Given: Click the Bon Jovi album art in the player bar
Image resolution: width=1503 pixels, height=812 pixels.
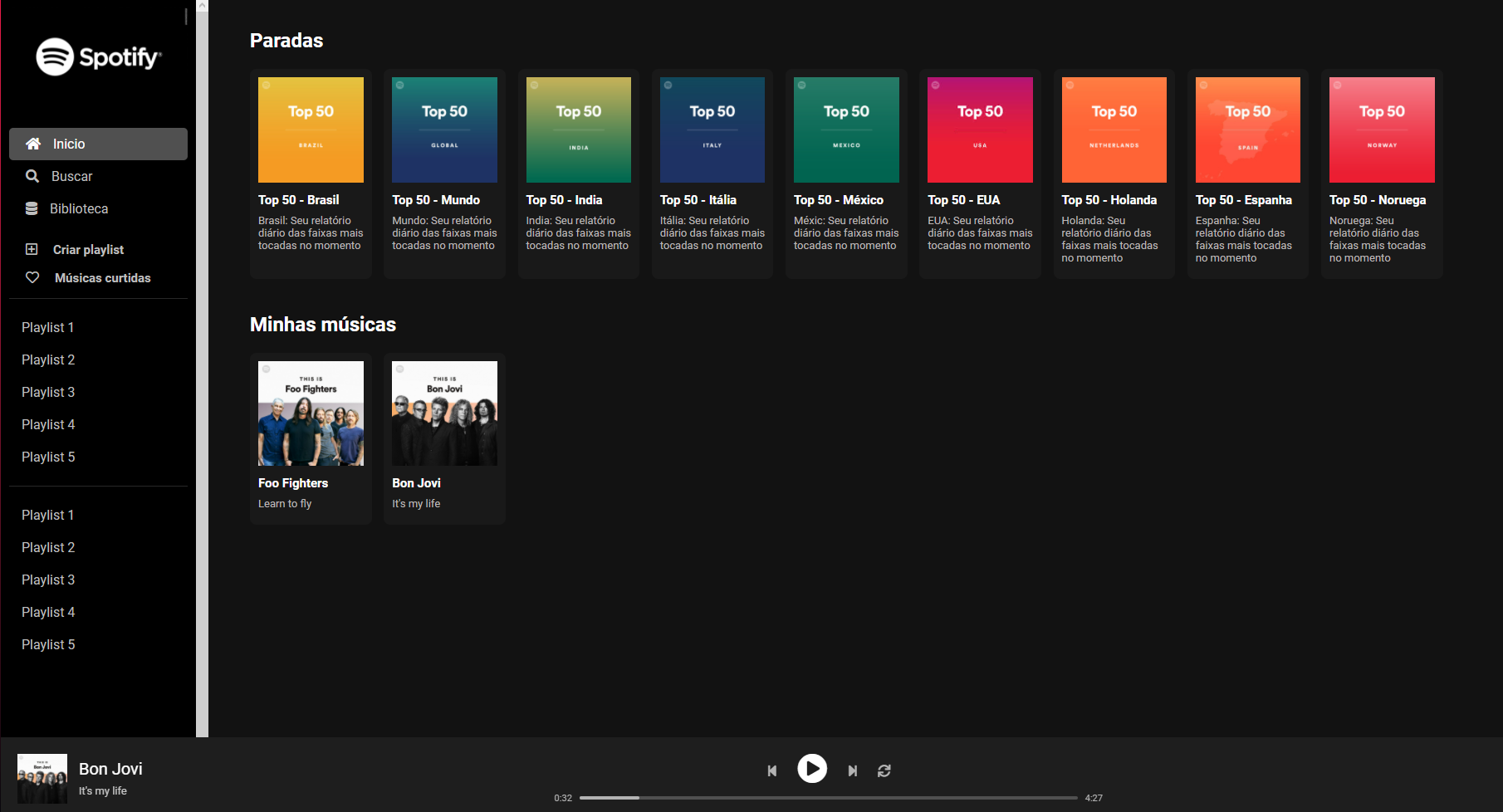Looking at the screenshot, I should point(42,778).
